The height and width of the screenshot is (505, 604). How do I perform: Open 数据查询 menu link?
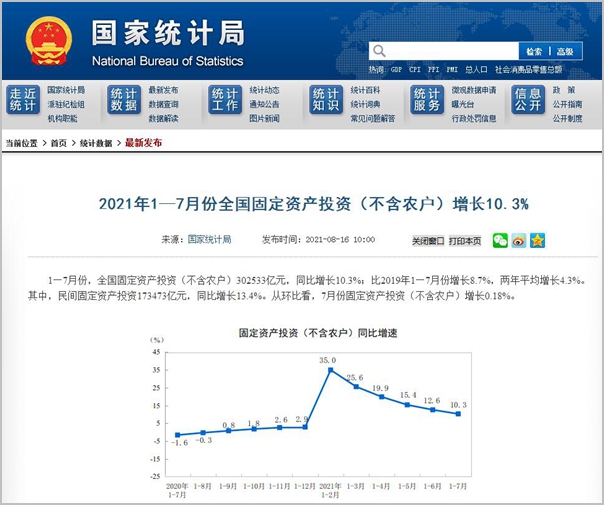(x=163, y=104)
